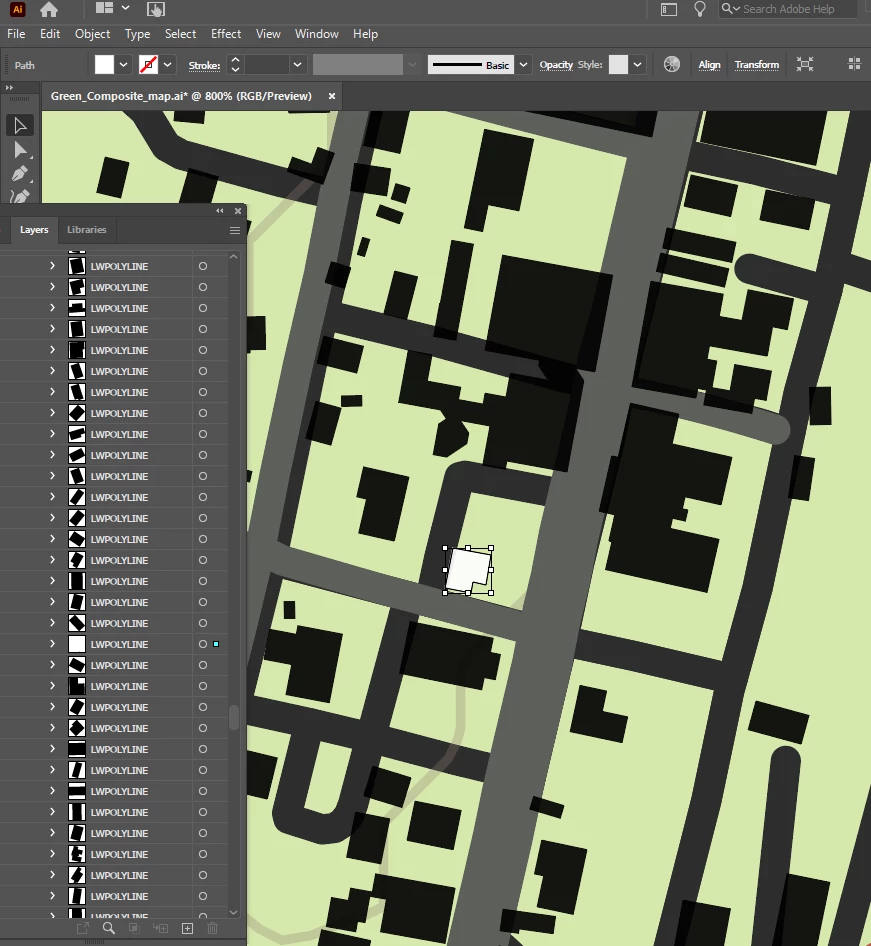The width and height of the screenshot is (871, 946).
Task: Click the Create New Sublayer icon
Action: point(160,929)
